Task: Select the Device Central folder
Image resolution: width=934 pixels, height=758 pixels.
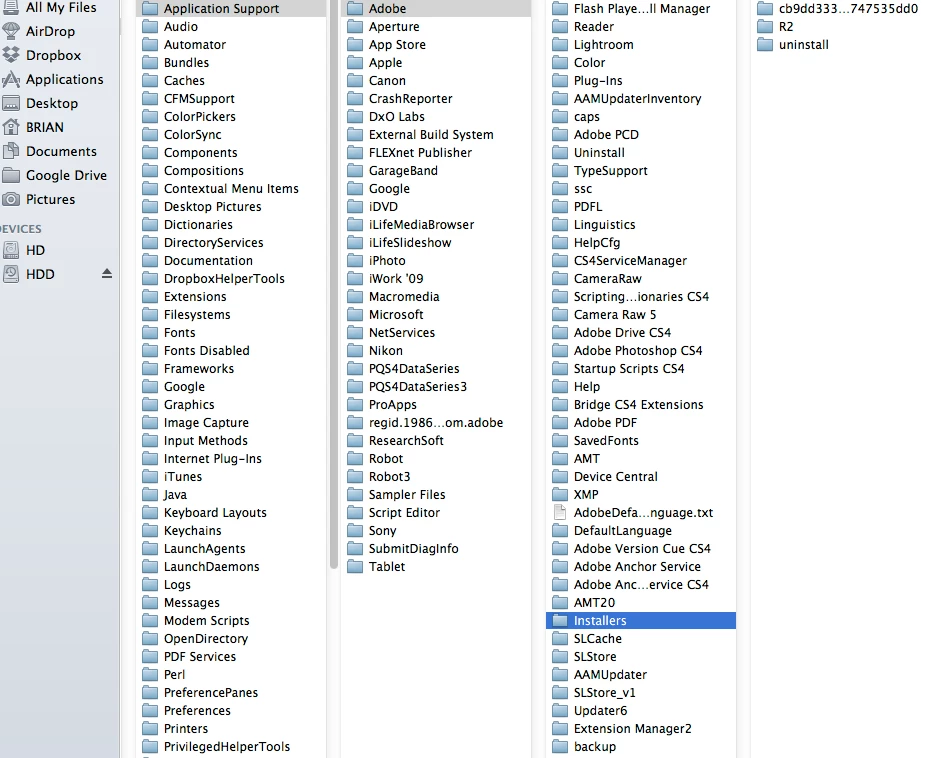Action: click(641, 476)
